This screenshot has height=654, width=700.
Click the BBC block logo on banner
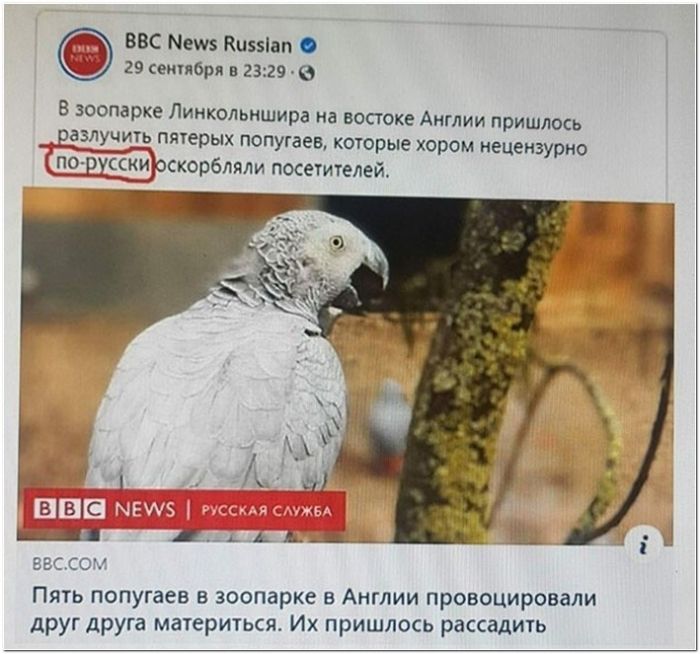pyautogui.click(x=70, y=508)
